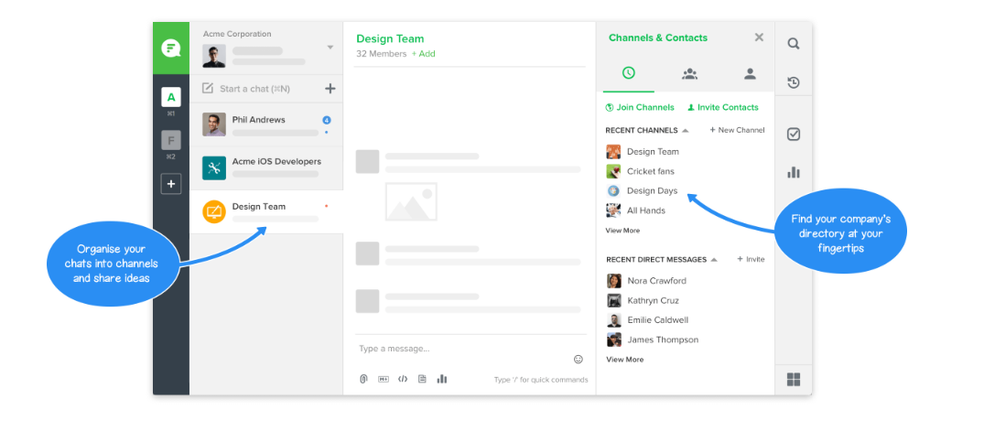This screenshot has width=984, height=442.
Task: Close the Channels & Contacts panel
Action: coord(759,38)
